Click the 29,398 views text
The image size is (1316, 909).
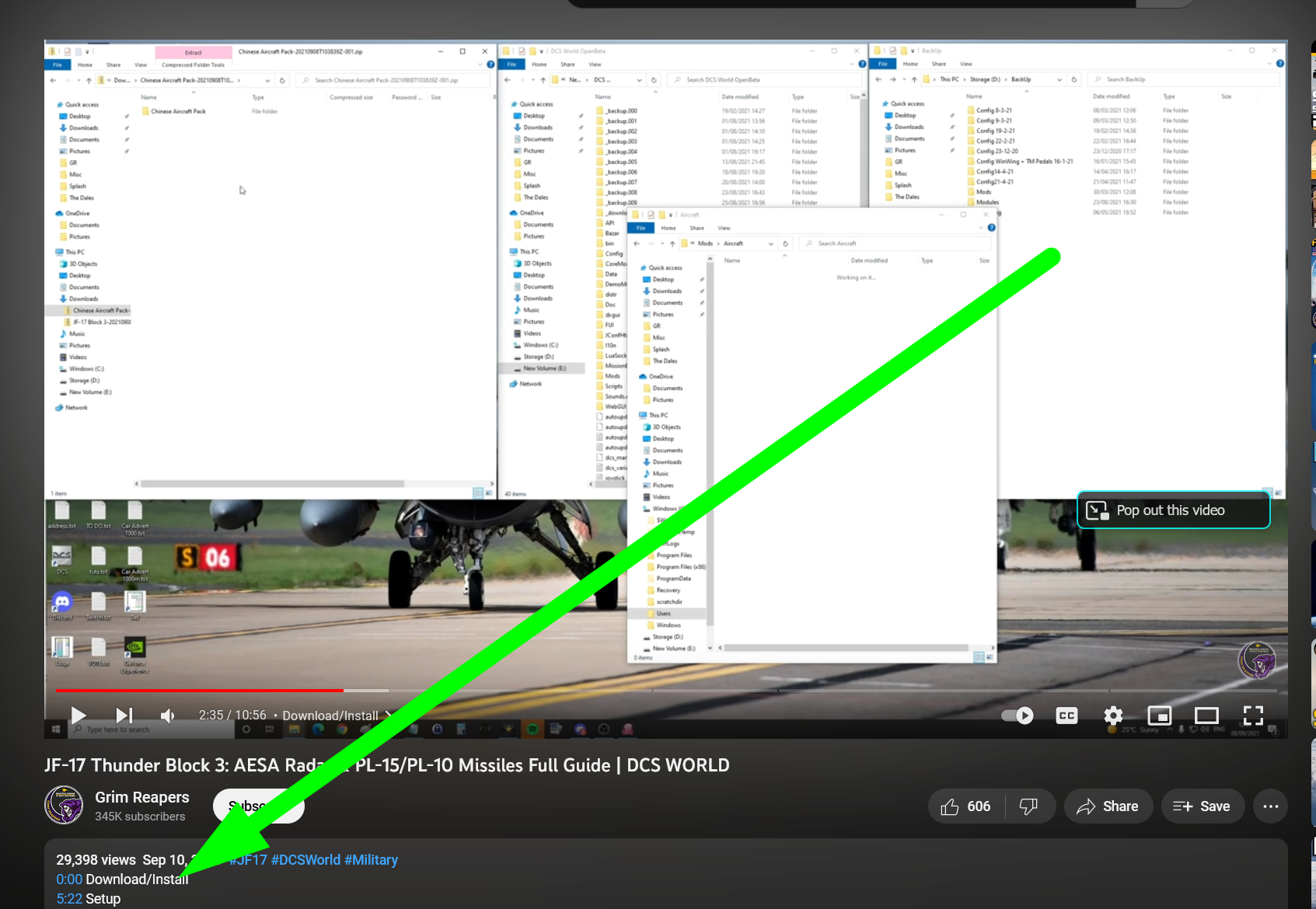pyautogui.click(x=96, y=860)
